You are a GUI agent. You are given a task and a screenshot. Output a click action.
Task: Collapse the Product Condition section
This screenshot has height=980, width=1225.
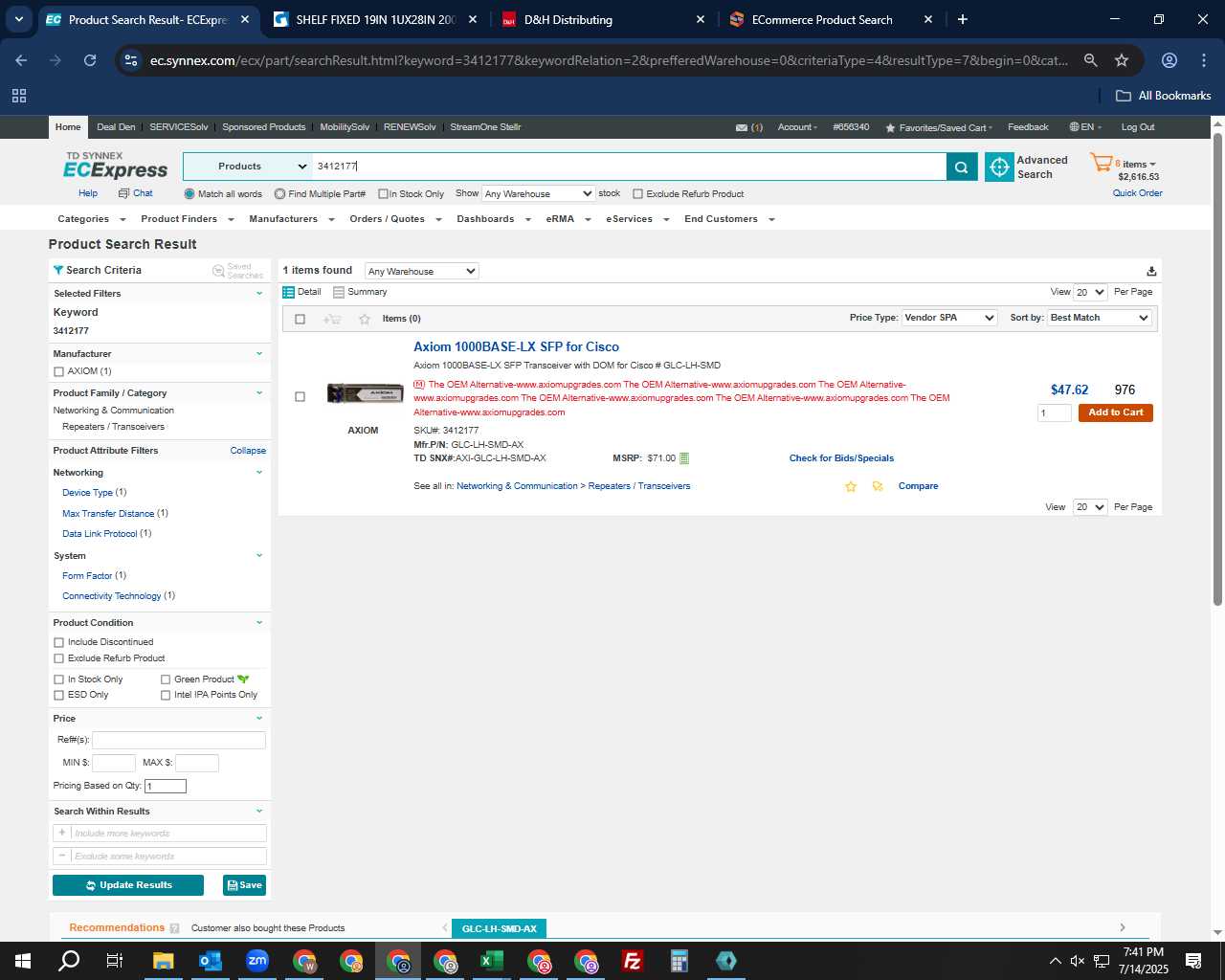(258, 623)
